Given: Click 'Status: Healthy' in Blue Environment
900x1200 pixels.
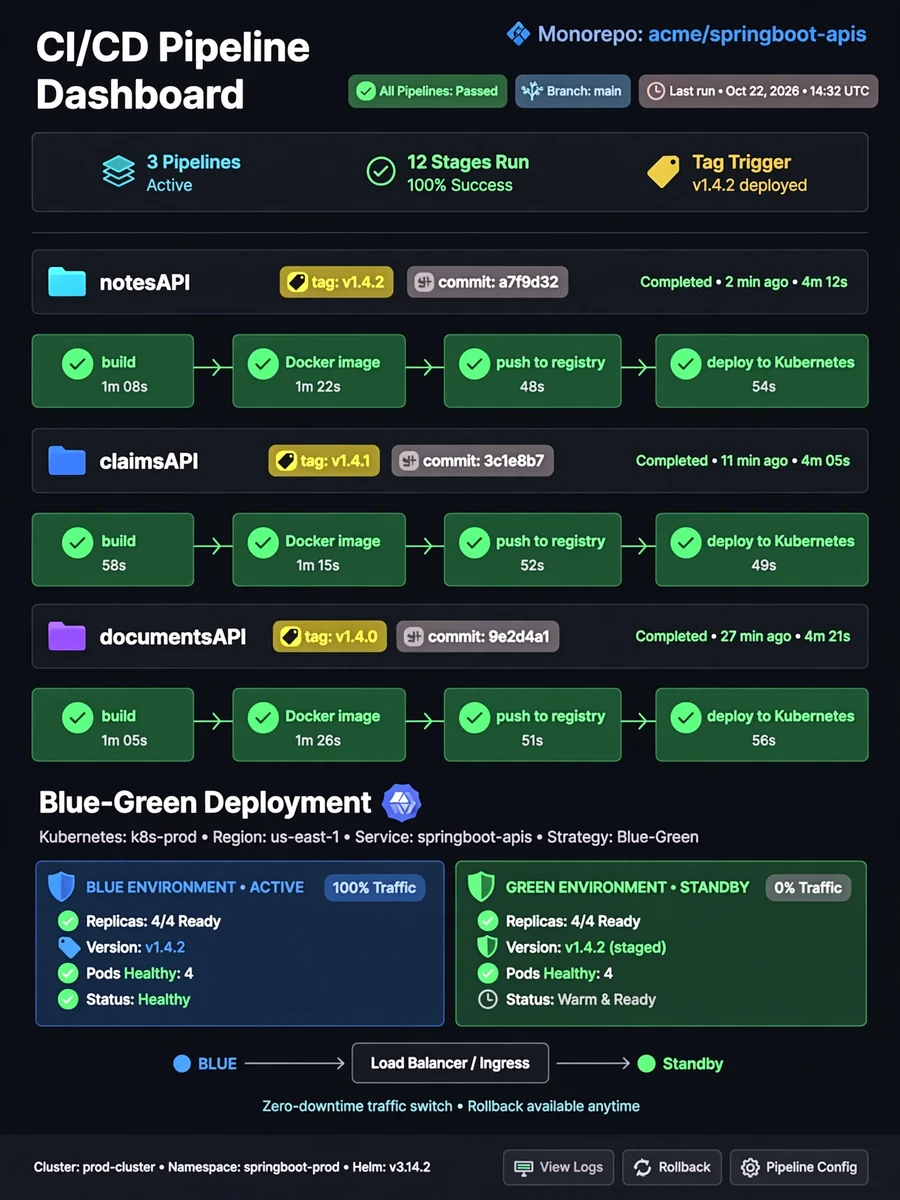Looking at the screenshot, I should tap(138, 999).
